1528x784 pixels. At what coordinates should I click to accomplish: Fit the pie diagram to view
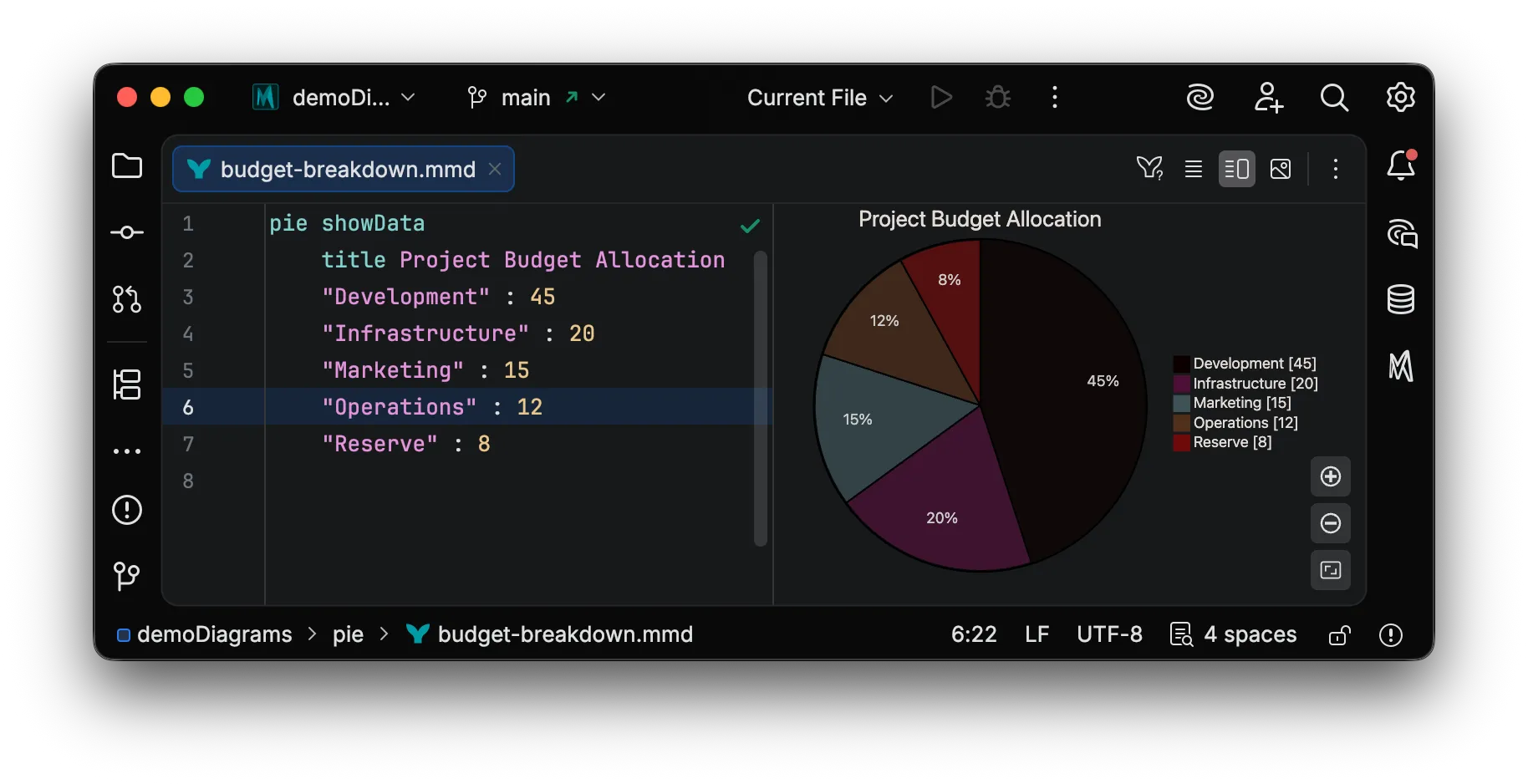[x=1330, y=570]
